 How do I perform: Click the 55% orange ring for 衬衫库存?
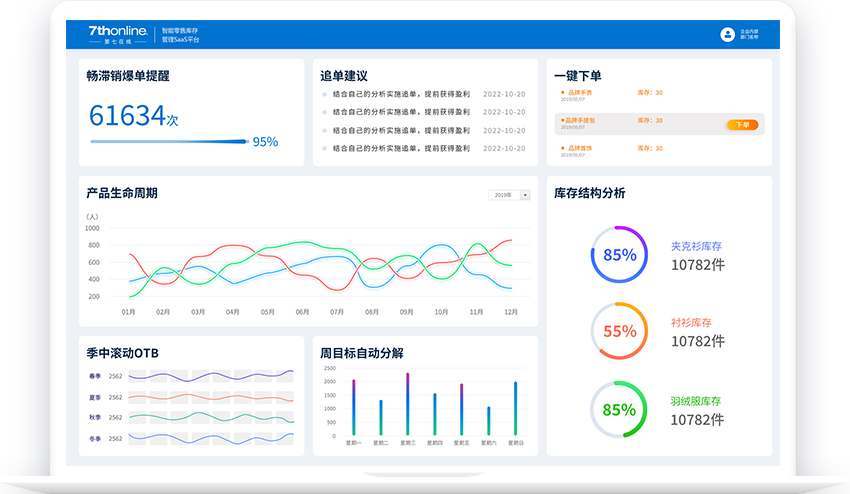[x=619, y=331]
